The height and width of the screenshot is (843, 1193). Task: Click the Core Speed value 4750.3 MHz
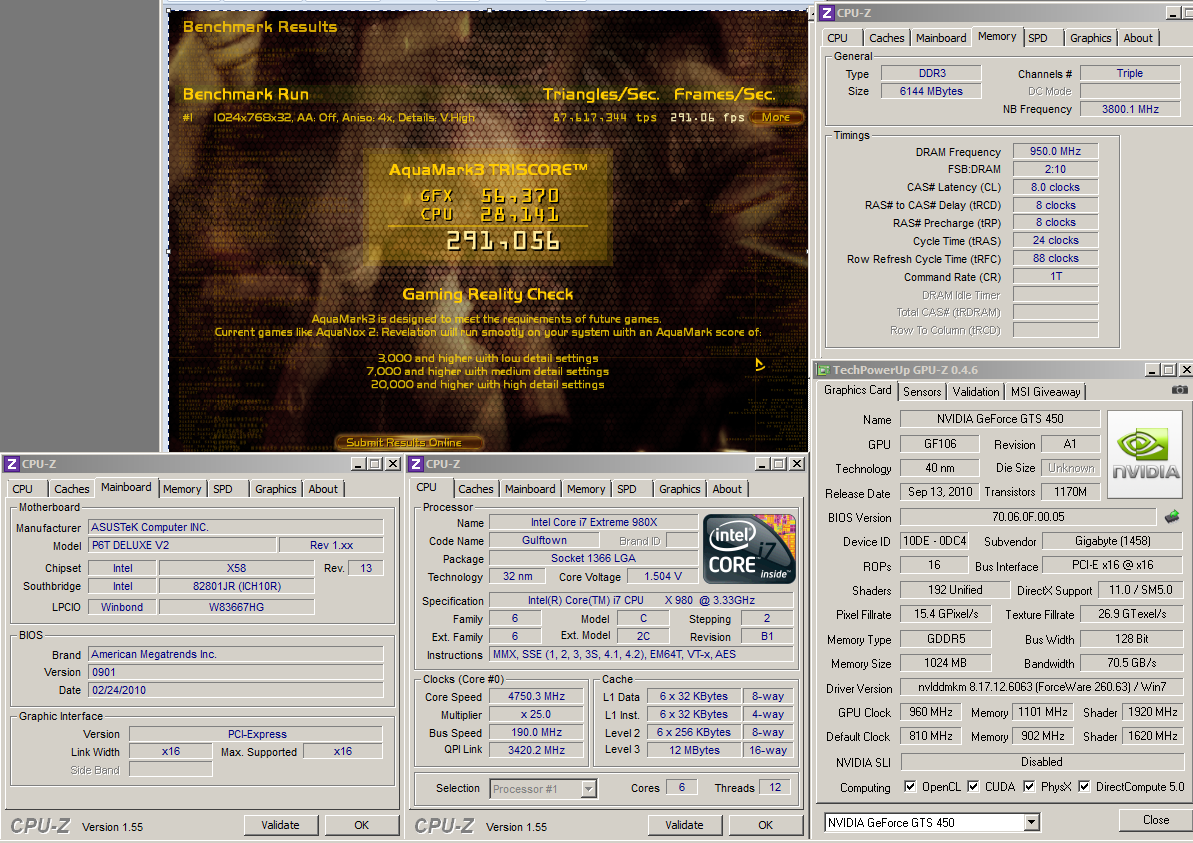[x=536, y=696]
